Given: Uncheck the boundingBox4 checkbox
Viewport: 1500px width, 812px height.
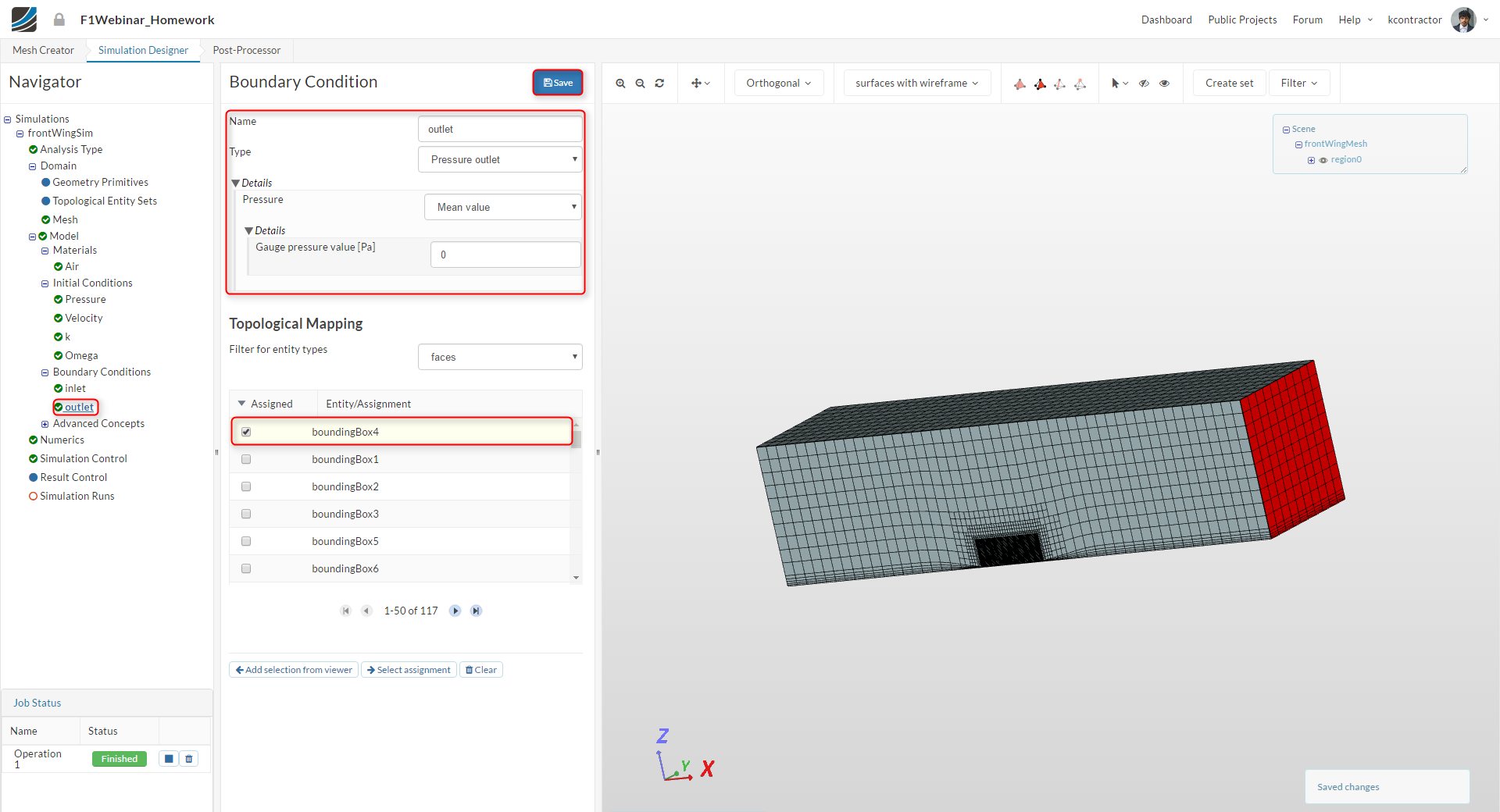Looking at the screenshot, I should [x=246, y=432].
